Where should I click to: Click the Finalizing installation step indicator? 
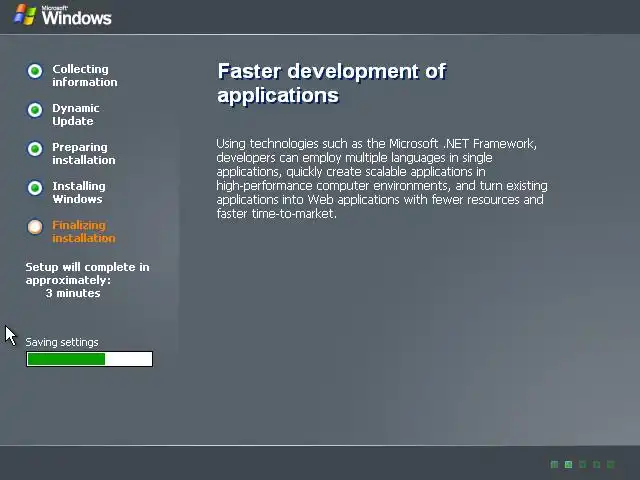click(35, 227)
